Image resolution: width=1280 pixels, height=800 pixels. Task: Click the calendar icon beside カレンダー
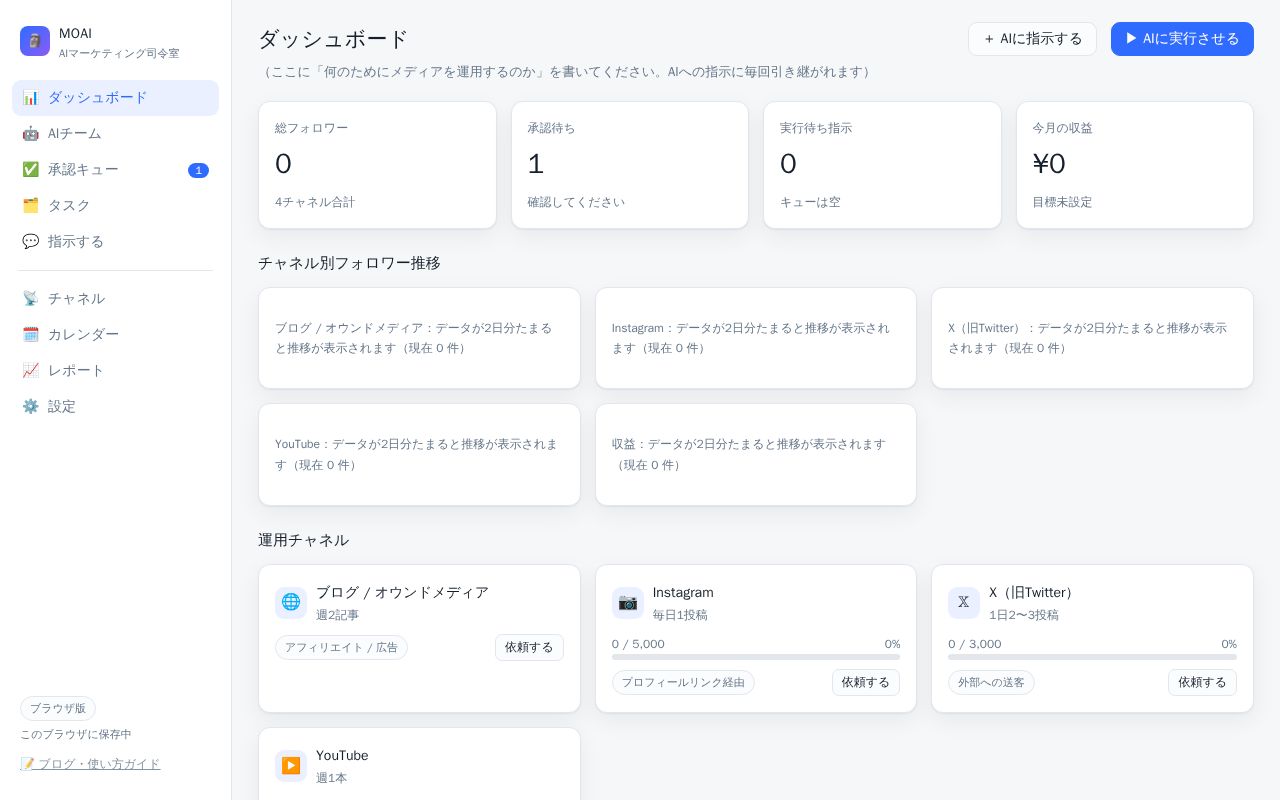click(x=30, y=335)
